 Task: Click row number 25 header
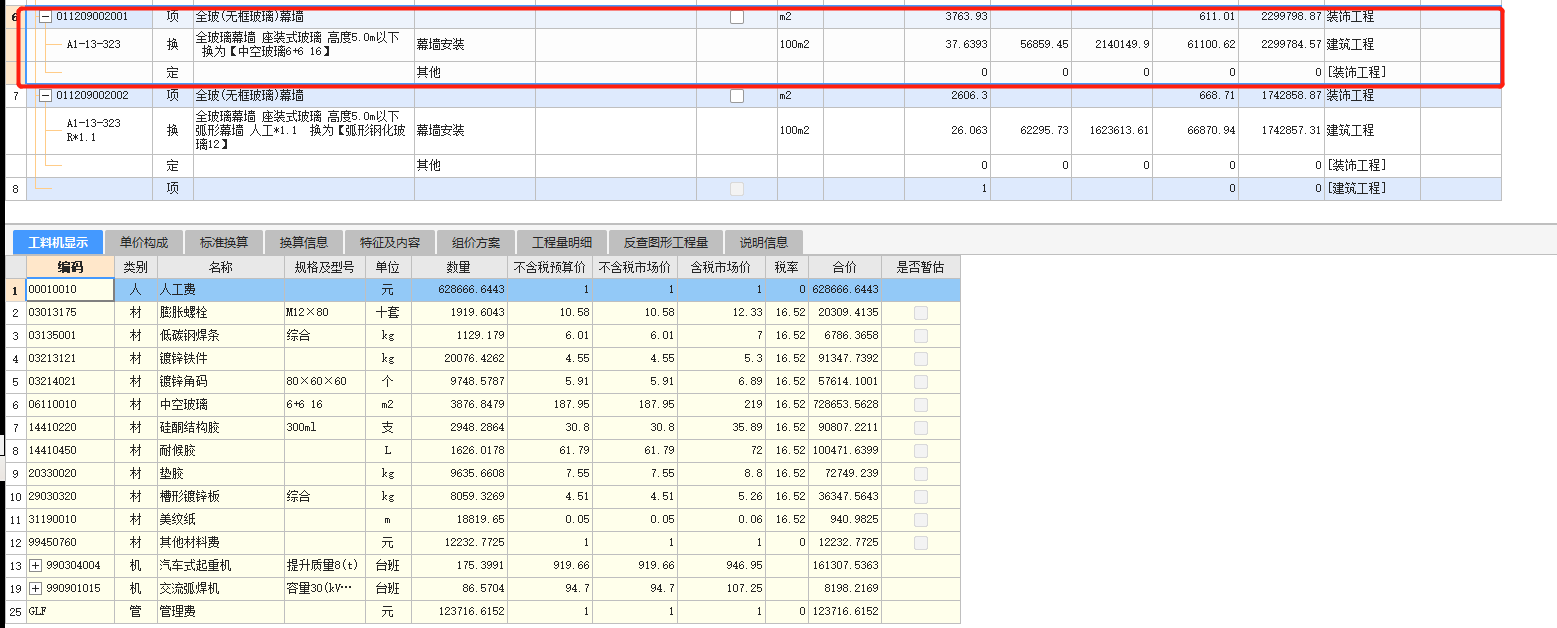point(15,612)
